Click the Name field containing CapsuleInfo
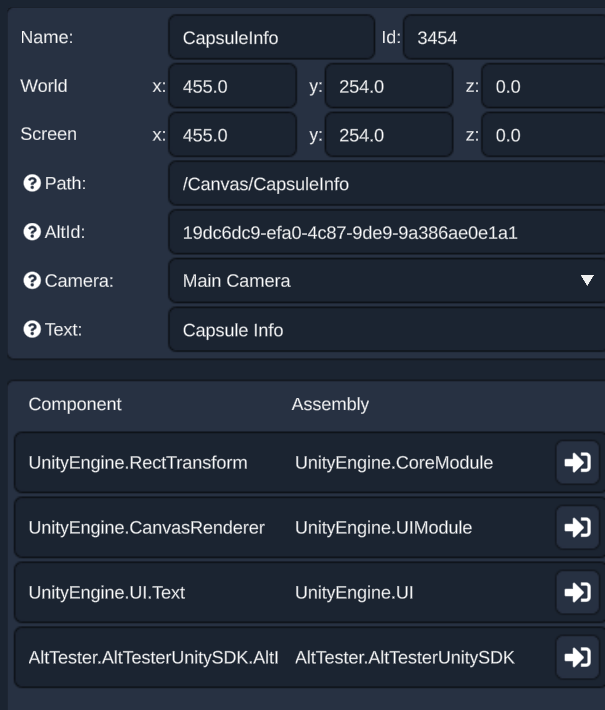 pyautogui.click(x=271, y=38)
